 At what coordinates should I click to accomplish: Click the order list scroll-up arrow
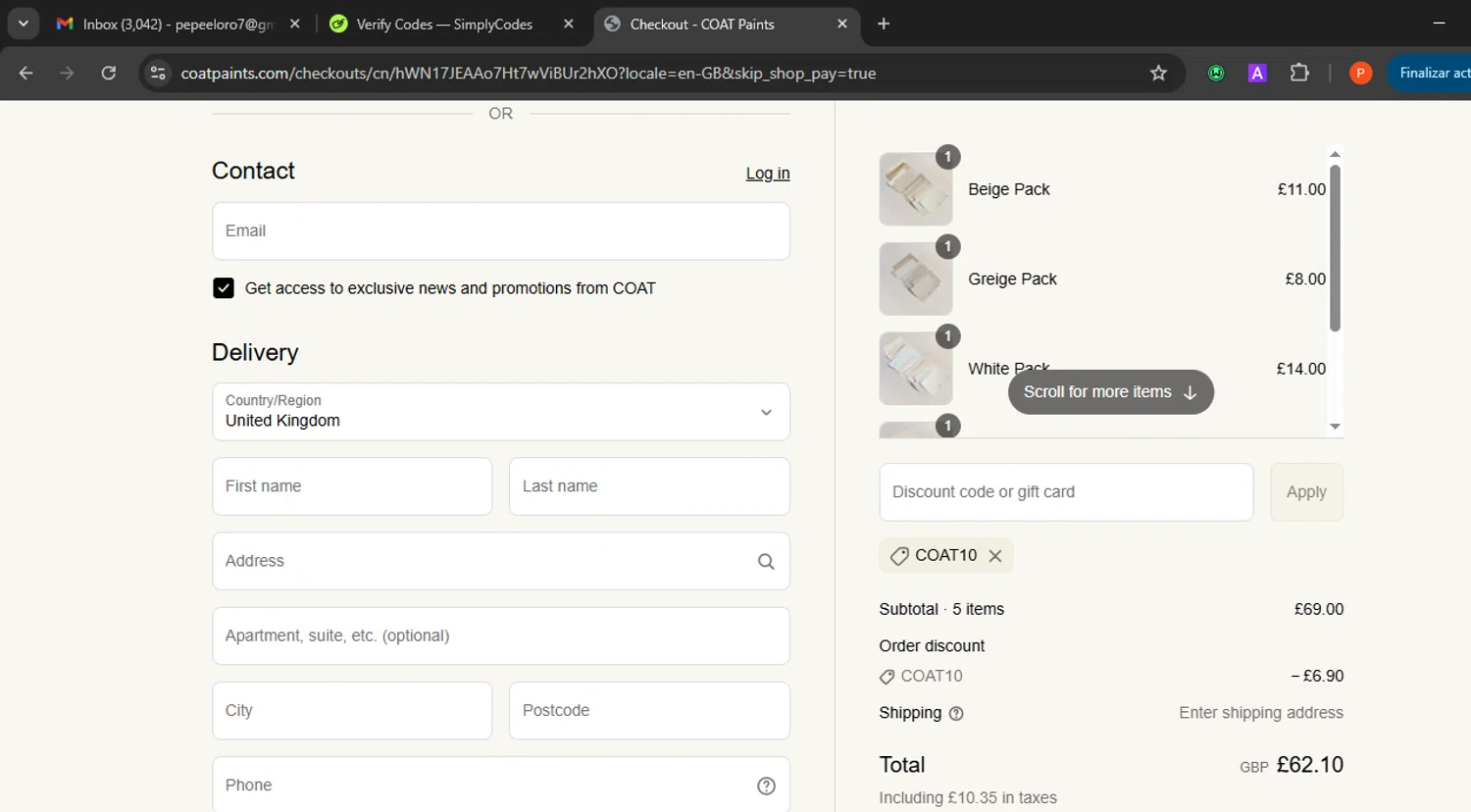(1335, 154)
